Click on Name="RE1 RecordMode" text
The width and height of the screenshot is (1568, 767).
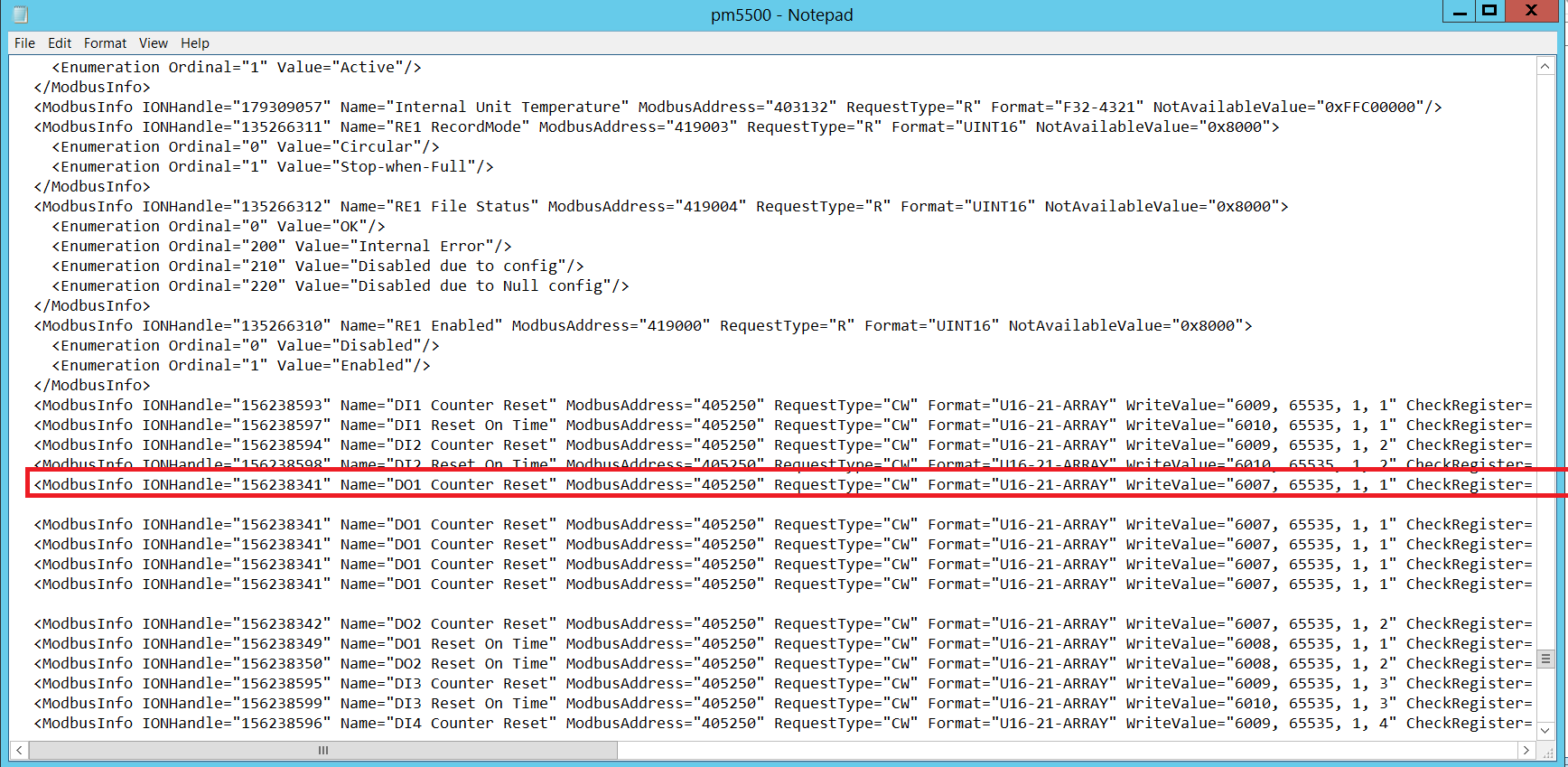pos(435,126)
